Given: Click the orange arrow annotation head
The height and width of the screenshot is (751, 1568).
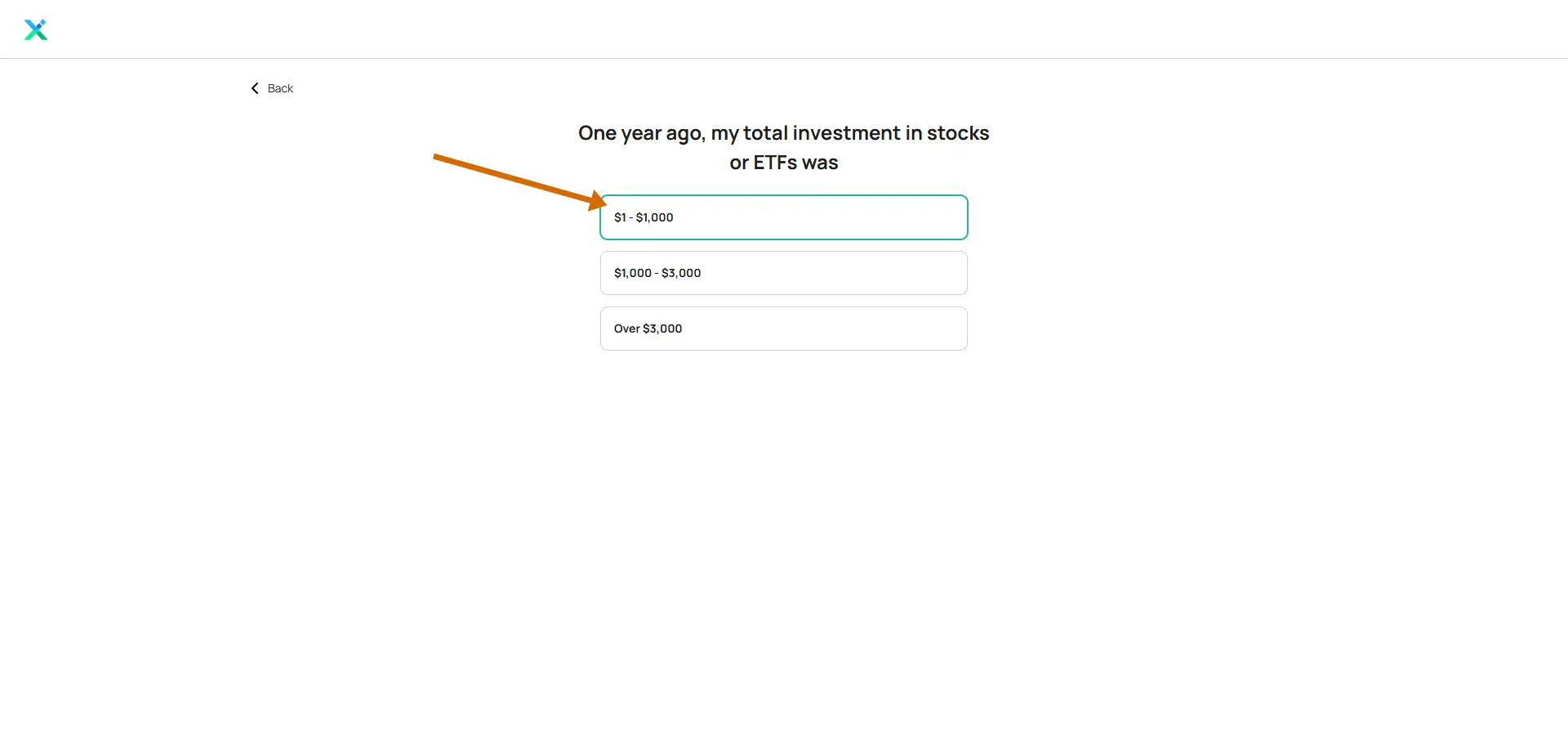Looking at the screenshot, I should click(x=596, y=201).
